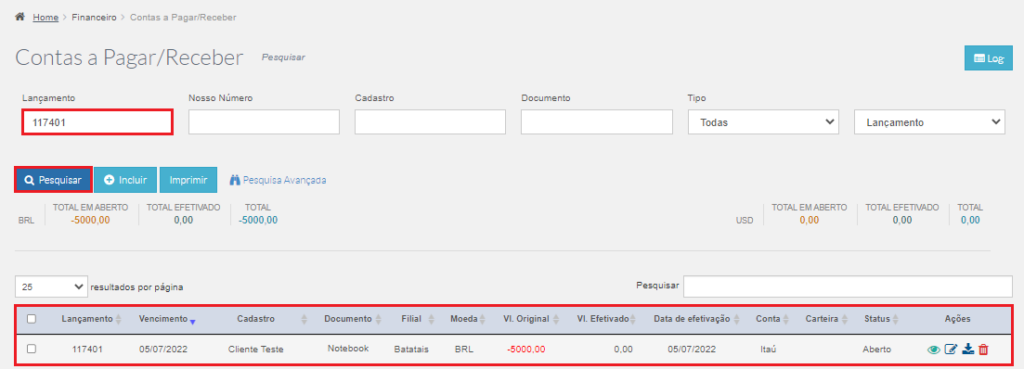
Task: Click the 05/07/2022 Vencimento cell
Action: tap(163, 349)
